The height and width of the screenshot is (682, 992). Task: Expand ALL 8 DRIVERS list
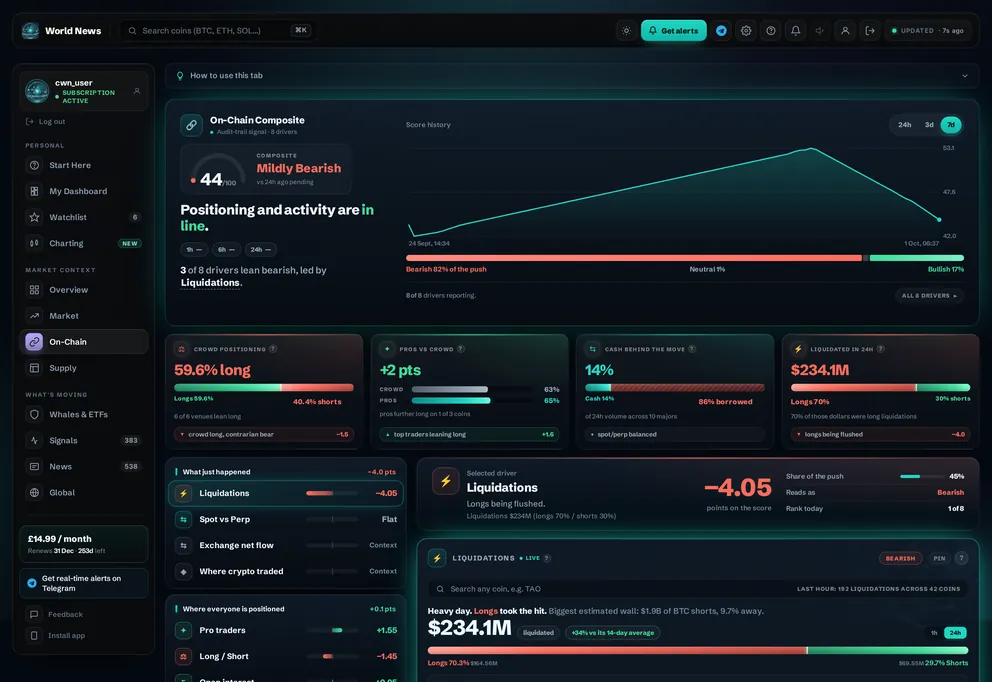(x=929, y=295)
